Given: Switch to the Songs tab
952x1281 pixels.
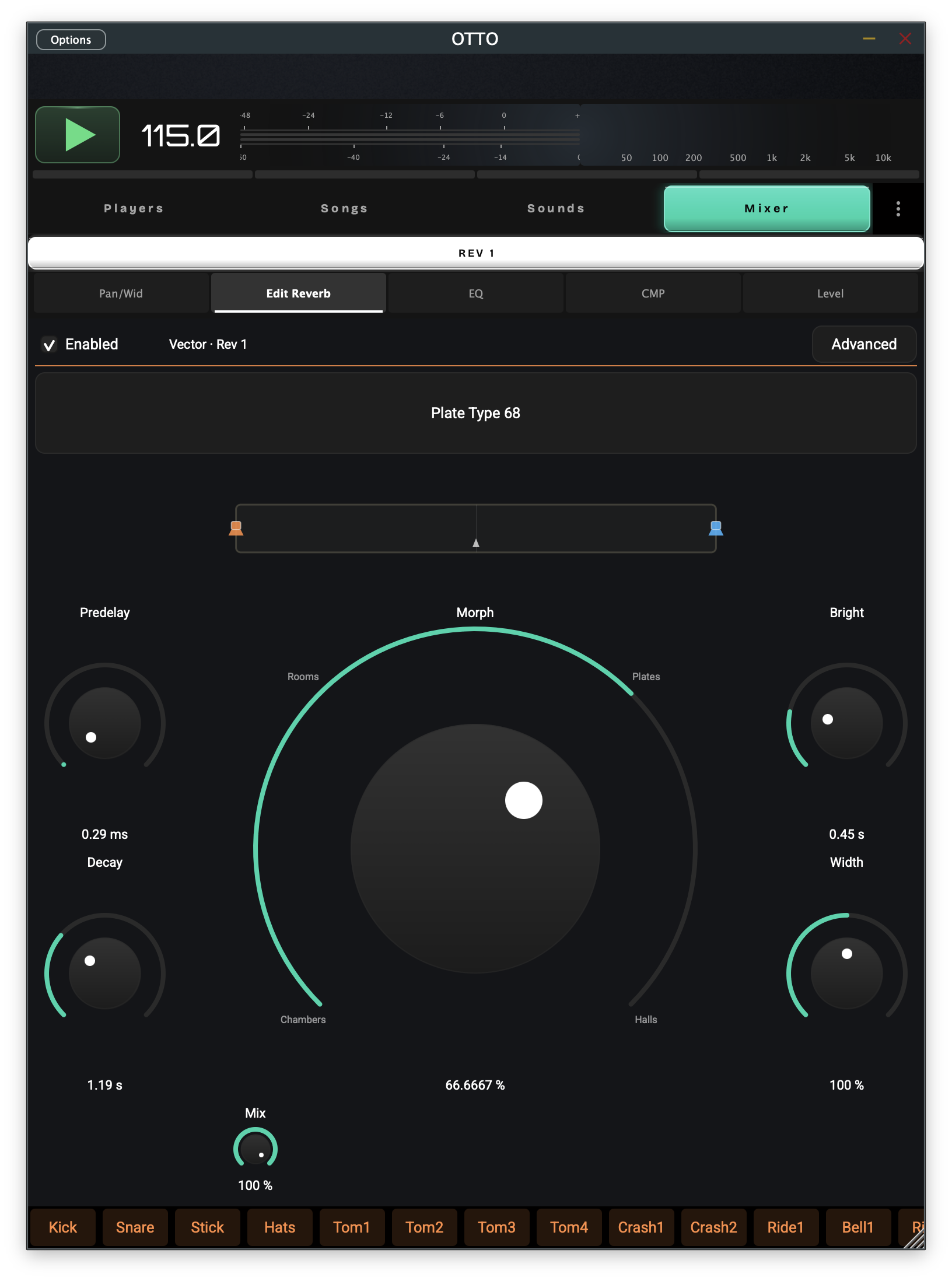Looking at the screenshot, I should pyautogui.click(x=344, y=209).
